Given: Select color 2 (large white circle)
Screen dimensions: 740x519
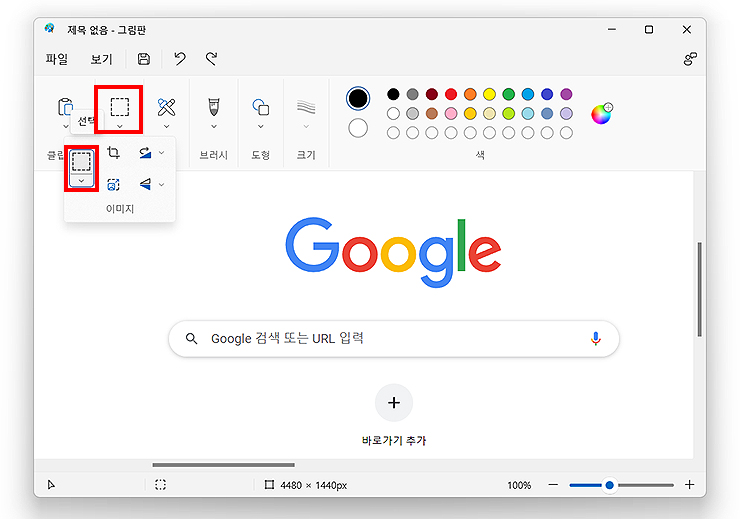Looking at the screenshot, I should tap(358, 128).
